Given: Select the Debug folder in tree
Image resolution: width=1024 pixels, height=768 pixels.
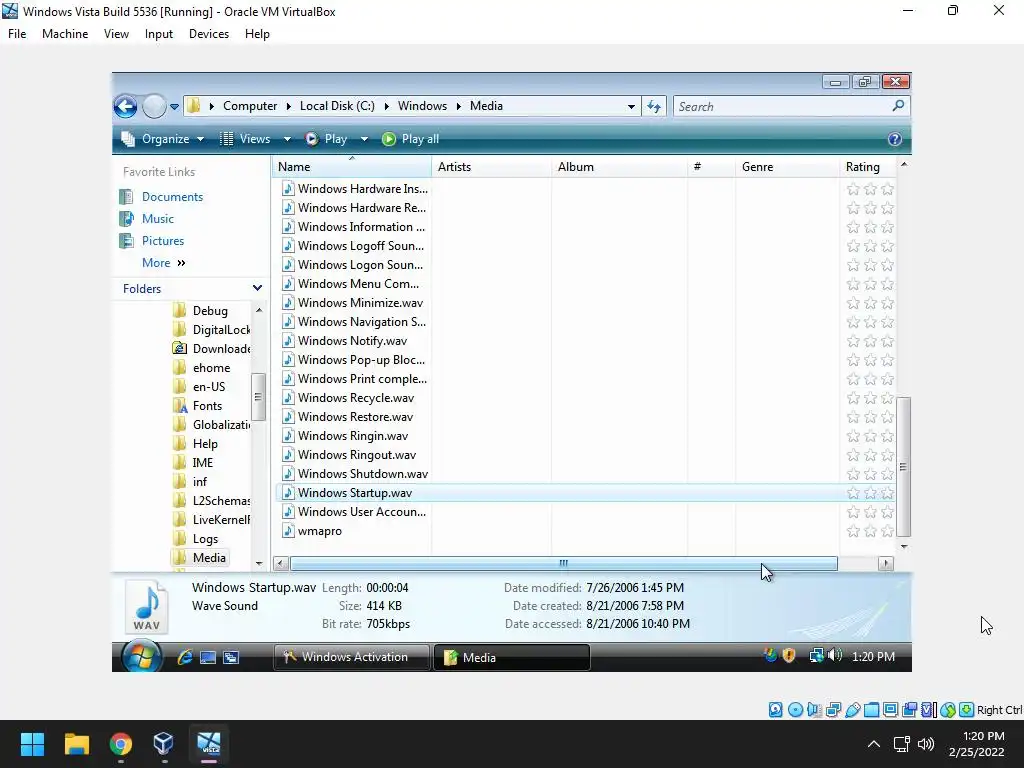Looking at the screenshot, I should pyautogui.click(x=210, y=311).
